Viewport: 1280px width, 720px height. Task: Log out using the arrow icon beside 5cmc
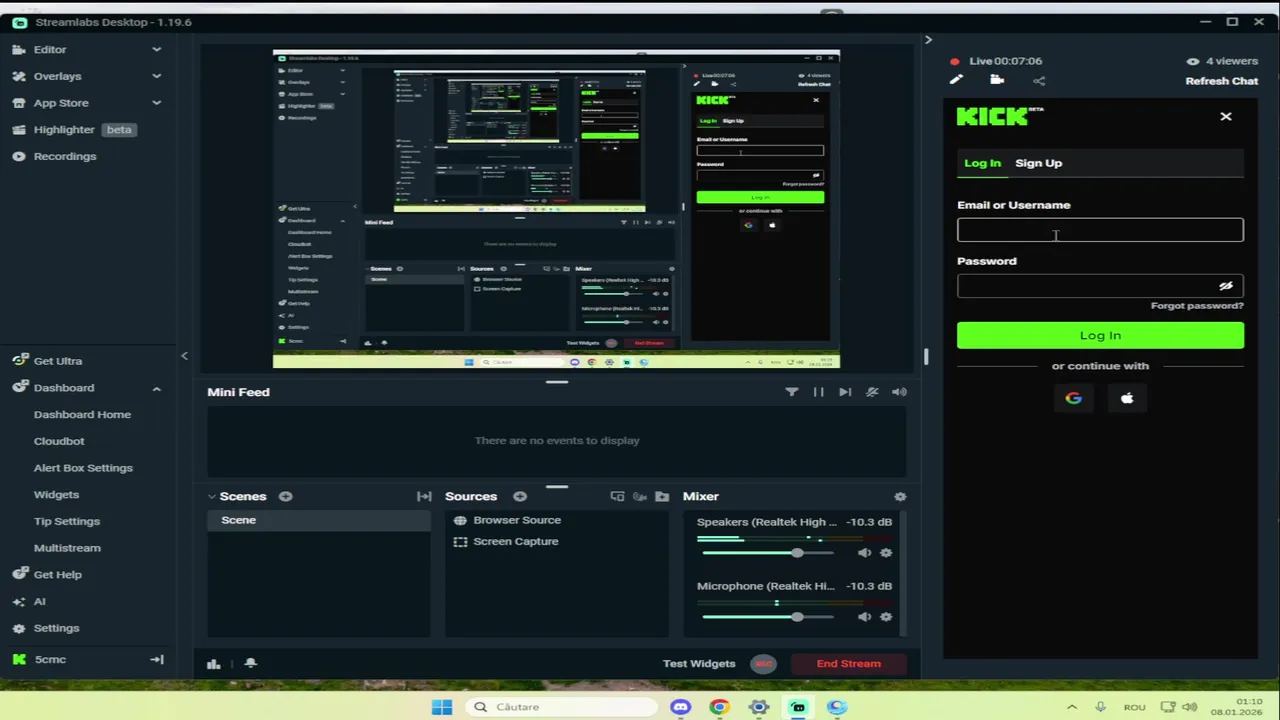tap(157, 660)
